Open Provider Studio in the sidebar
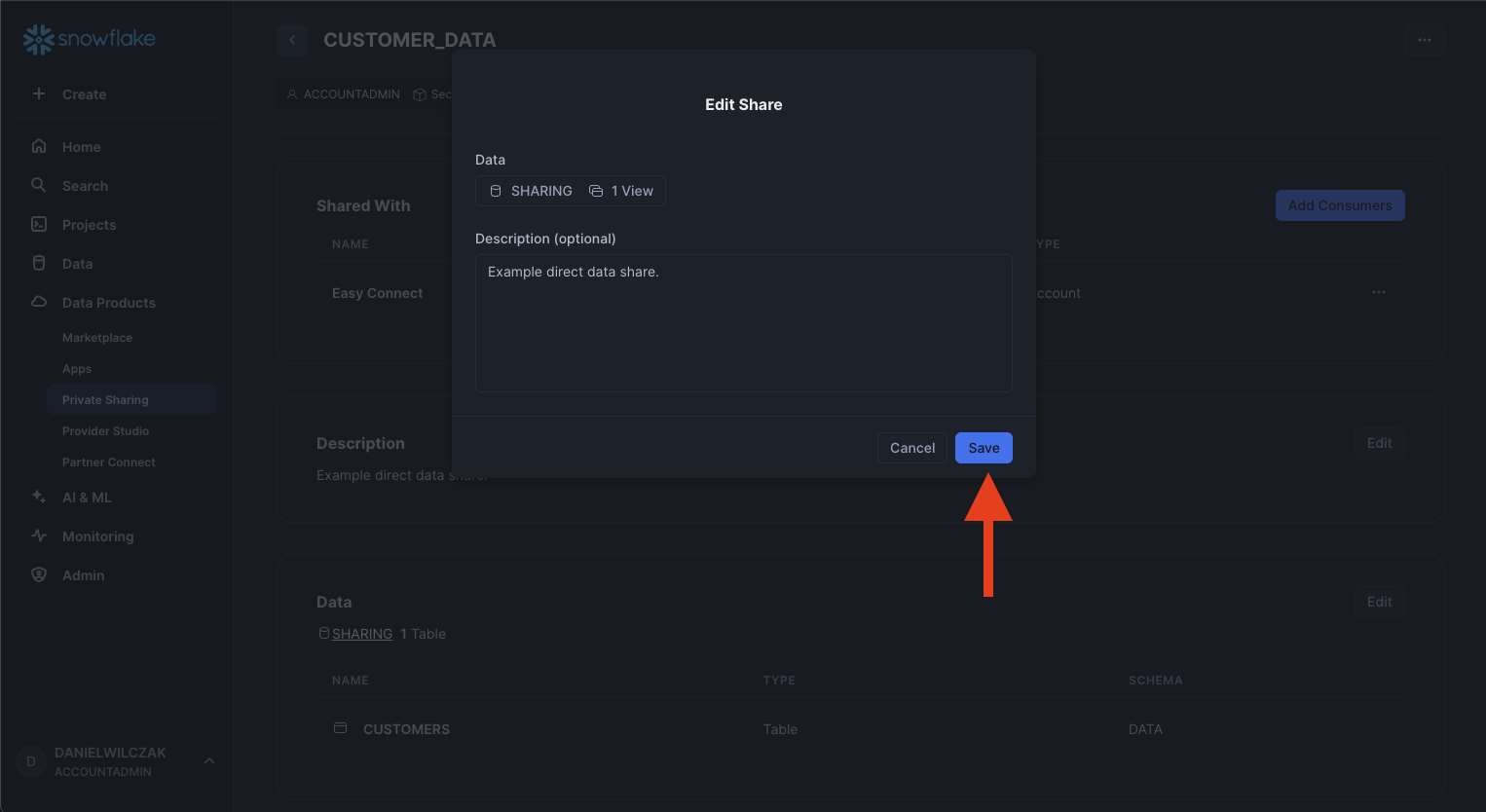Viewport: 1486px width, 812px height. click(105, 431)
